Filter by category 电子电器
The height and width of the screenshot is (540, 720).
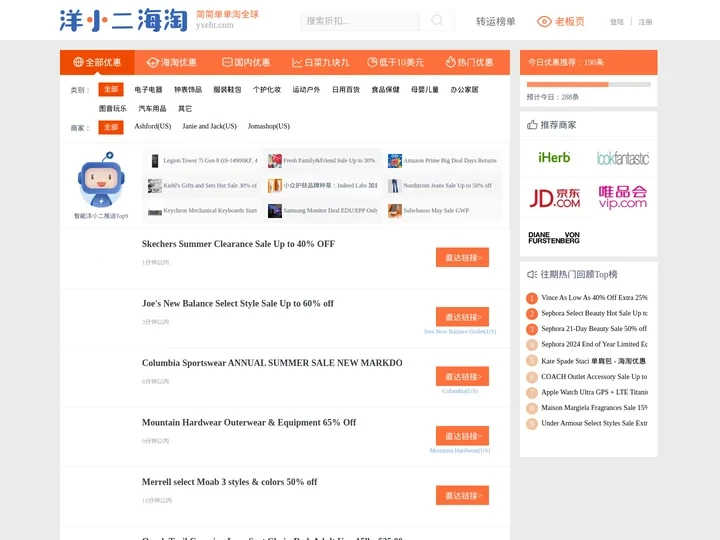pyautogui.click(x=148, y=90)
